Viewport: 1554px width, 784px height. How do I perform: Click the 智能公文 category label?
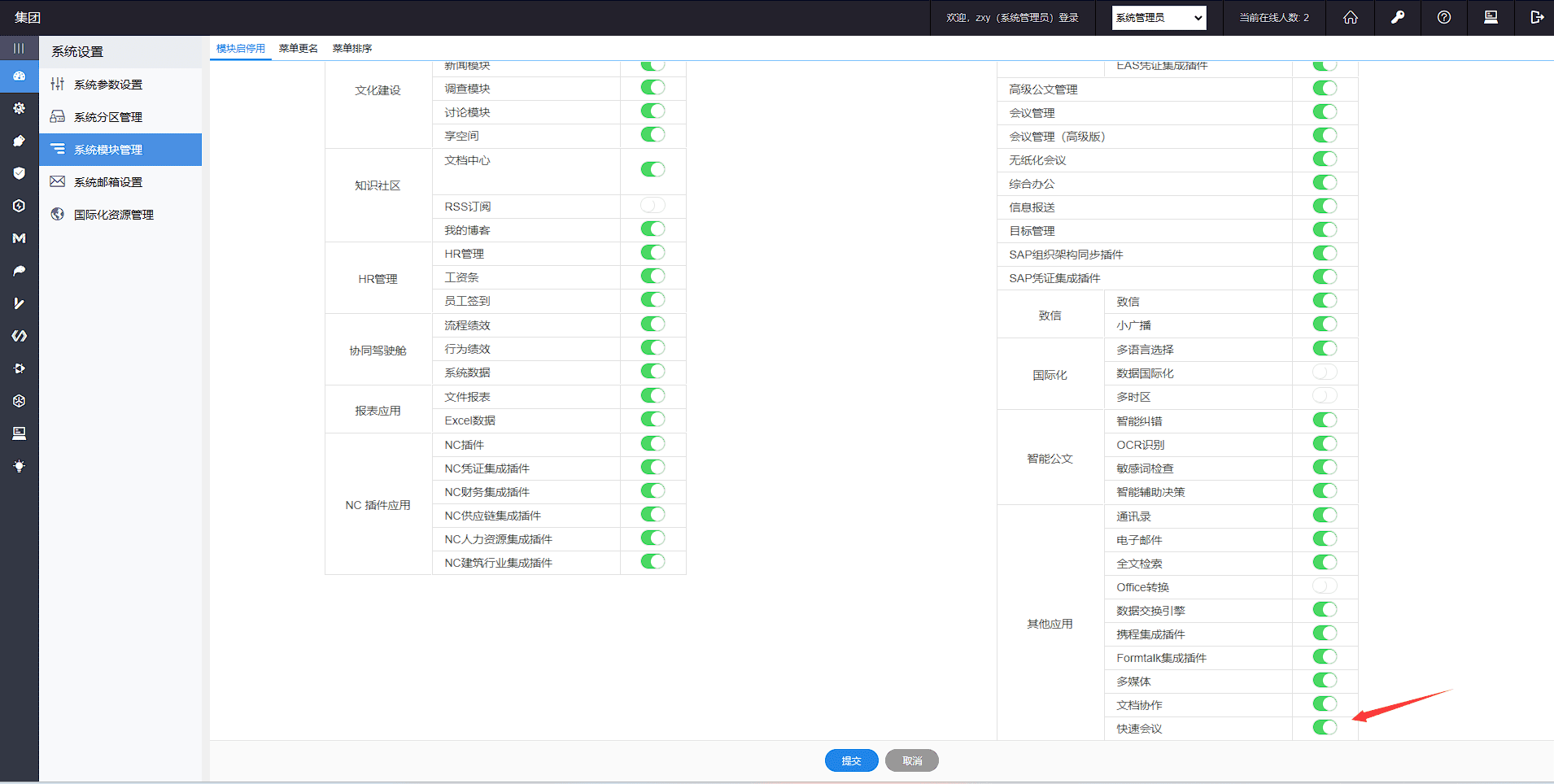click(x=1050, y=459)
